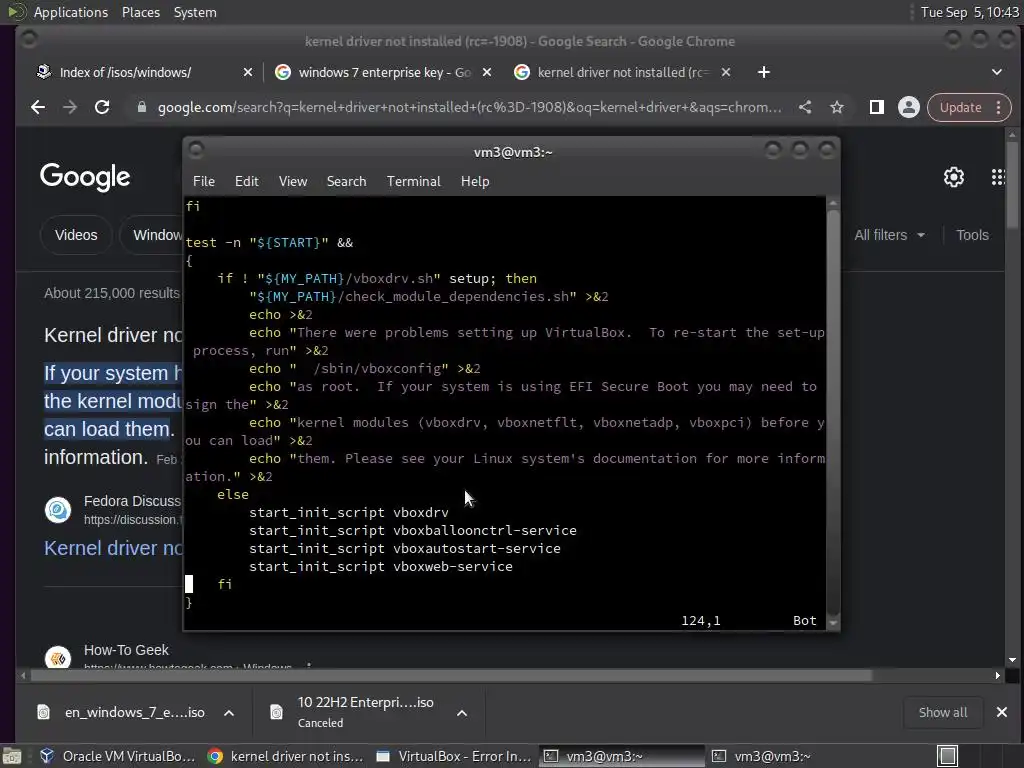The image size is (1024, 768).
Task: Open the Places menu
Action: [140, 12]
